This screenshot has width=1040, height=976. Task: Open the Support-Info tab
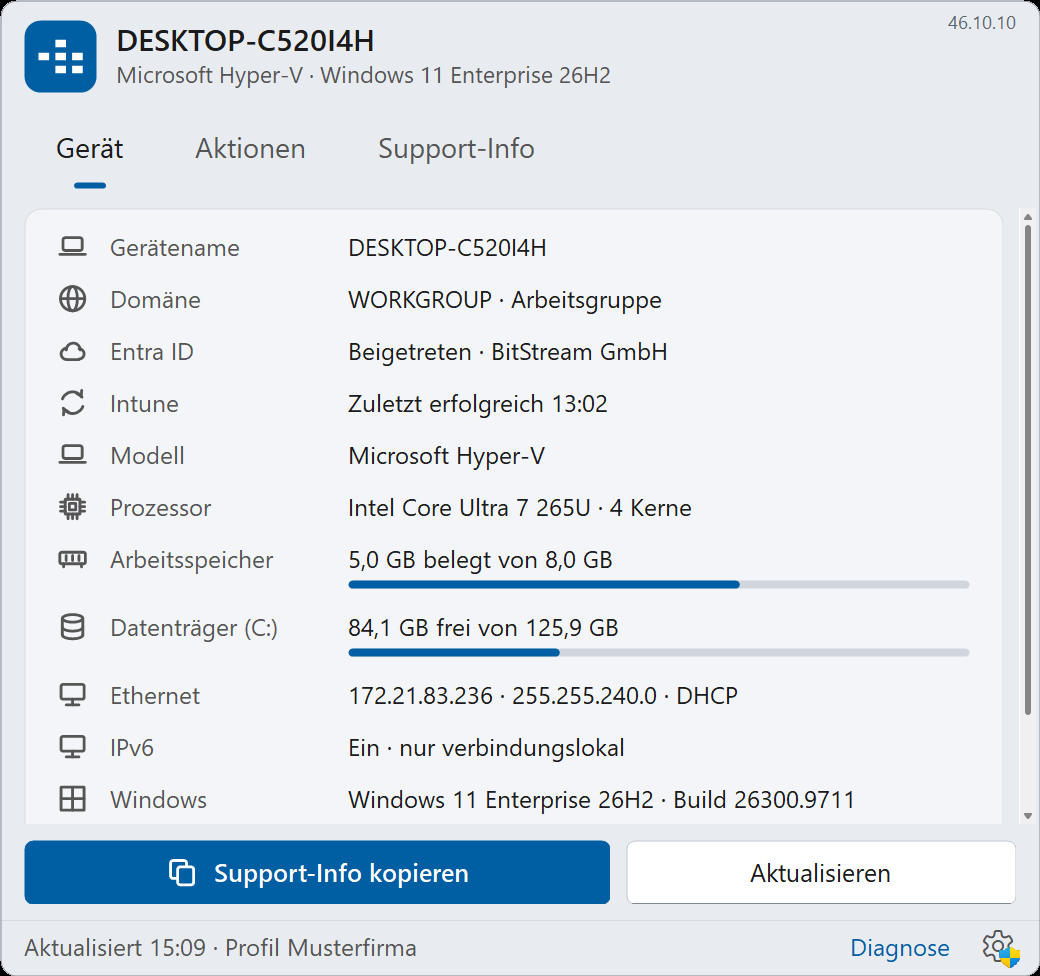[456, 149]
